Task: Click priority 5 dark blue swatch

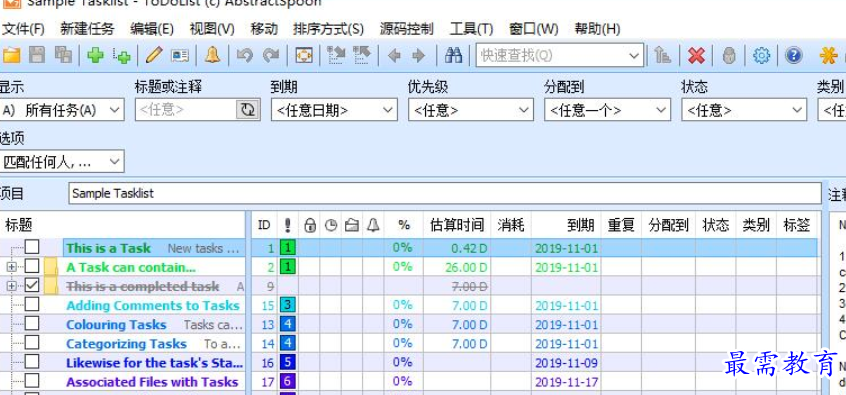Action: [x=288, y=362]
